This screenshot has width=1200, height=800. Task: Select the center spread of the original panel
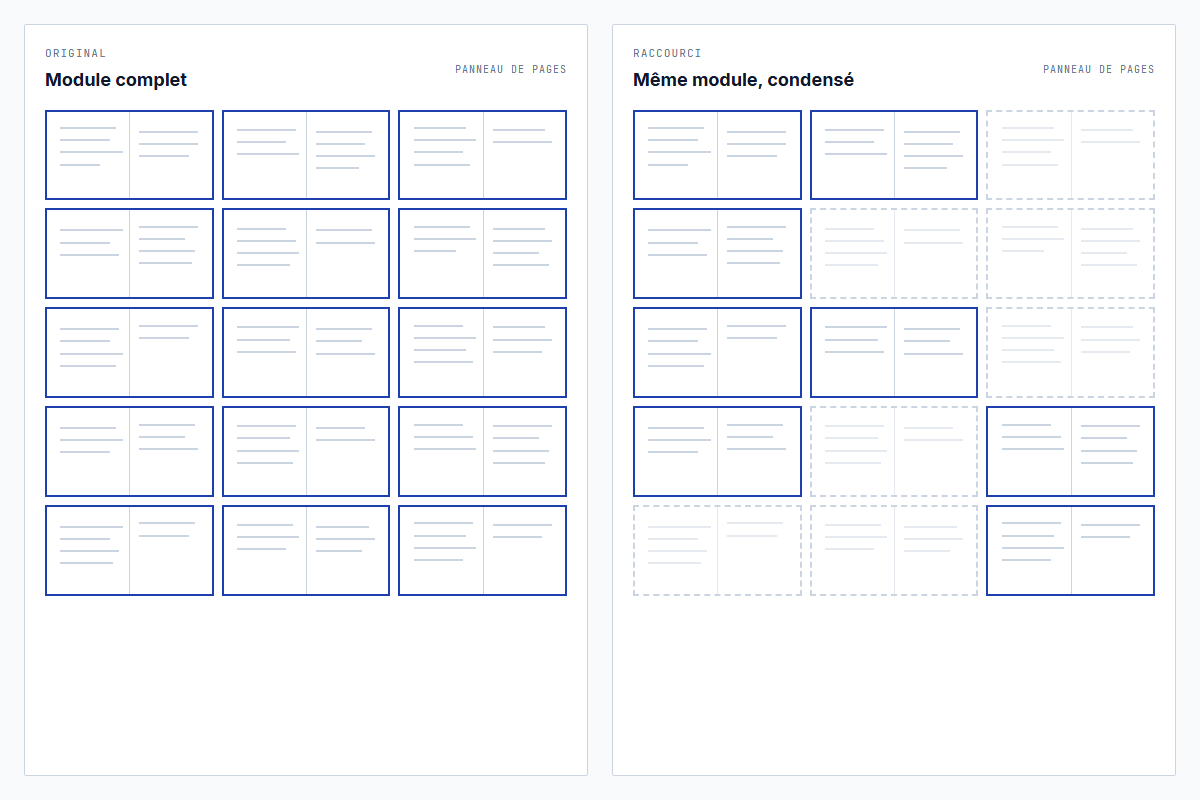click(305, 352)
